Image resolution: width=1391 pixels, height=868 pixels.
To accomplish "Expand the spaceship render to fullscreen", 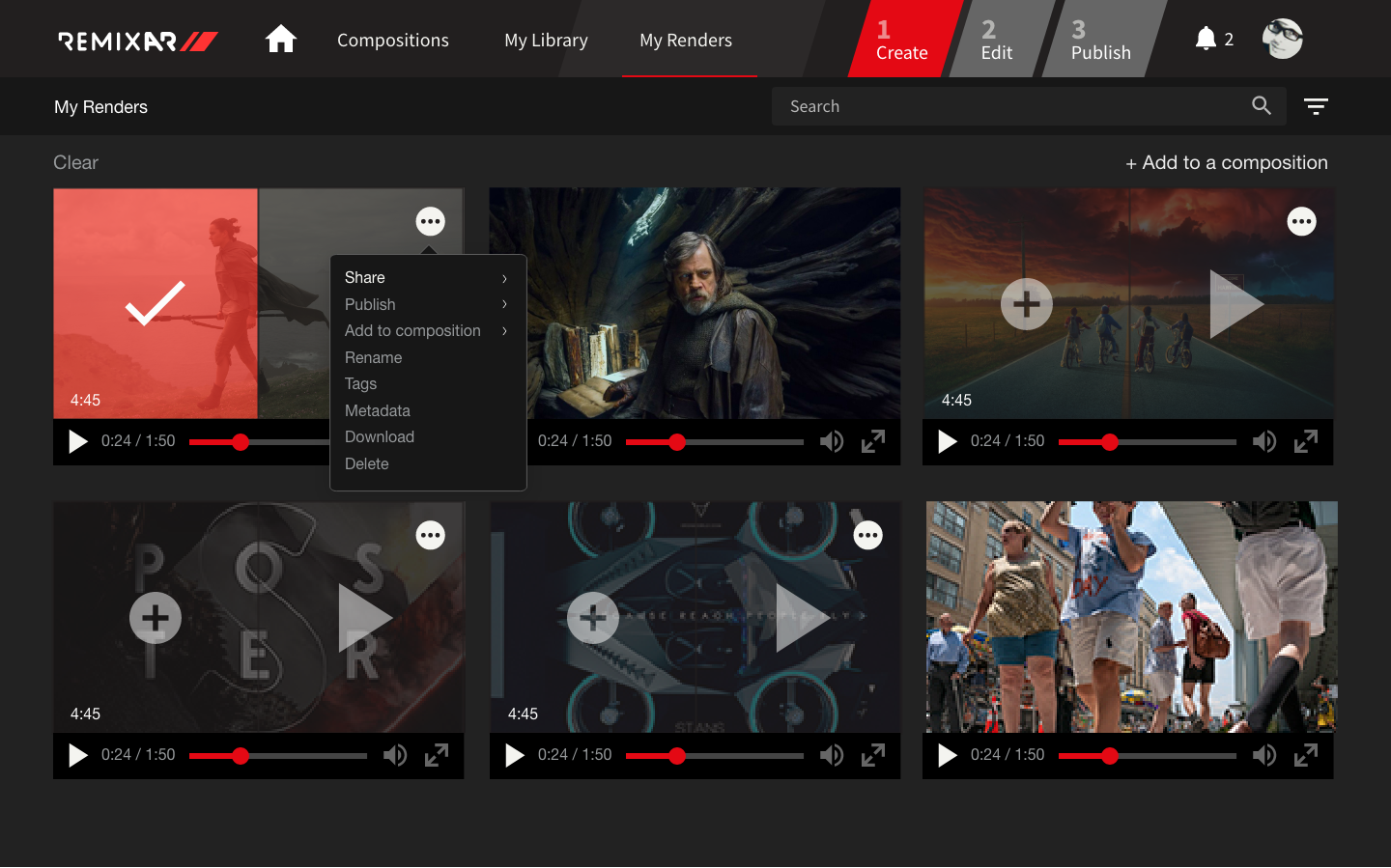I will click(x=873, y=755).
